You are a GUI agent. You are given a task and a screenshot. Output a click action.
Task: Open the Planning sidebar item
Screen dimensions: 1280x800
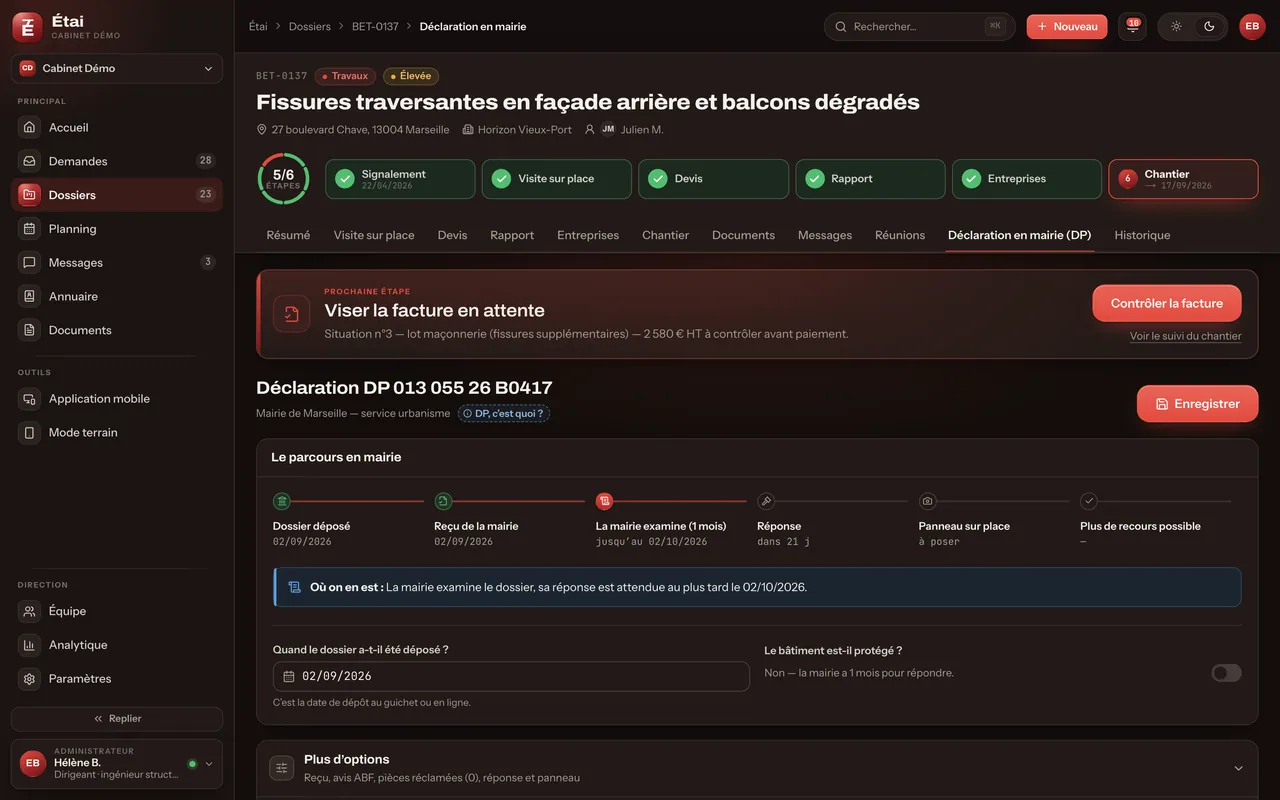click(117, 229)
